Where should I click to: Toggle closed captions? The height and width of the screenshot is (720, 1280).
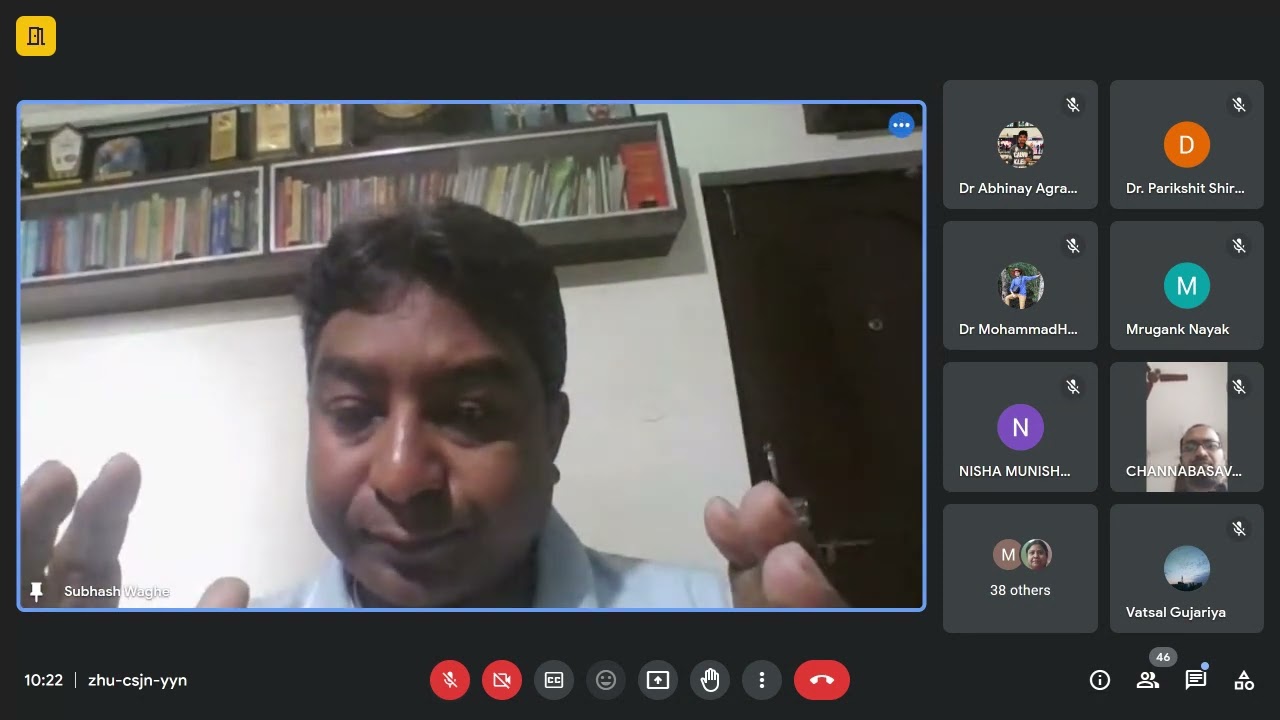tap(554, 680)
